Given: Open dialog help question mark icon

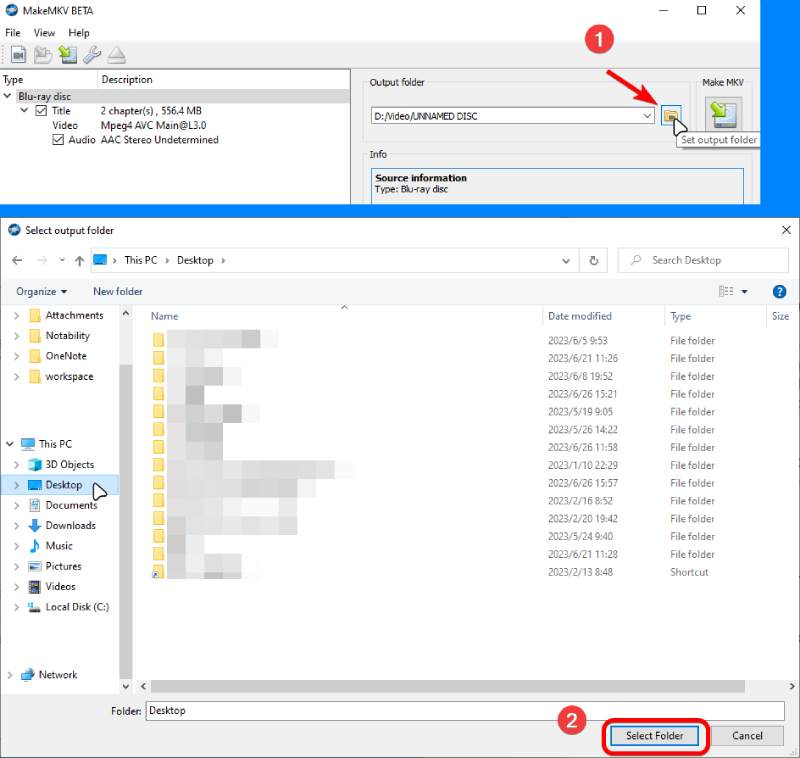Looking at the screenshot, I should (x=779, y=291).
